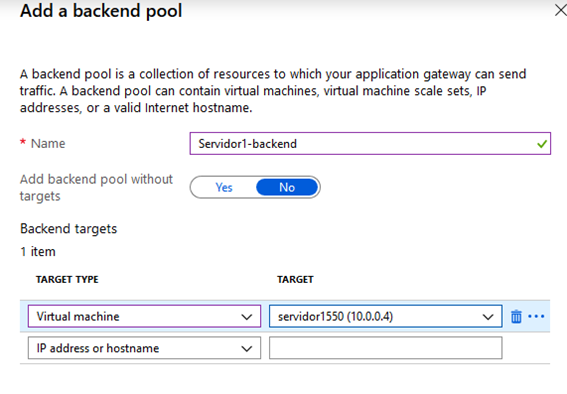Click the chevron arrow on servidor1550 target dropdown

(488, 317)
